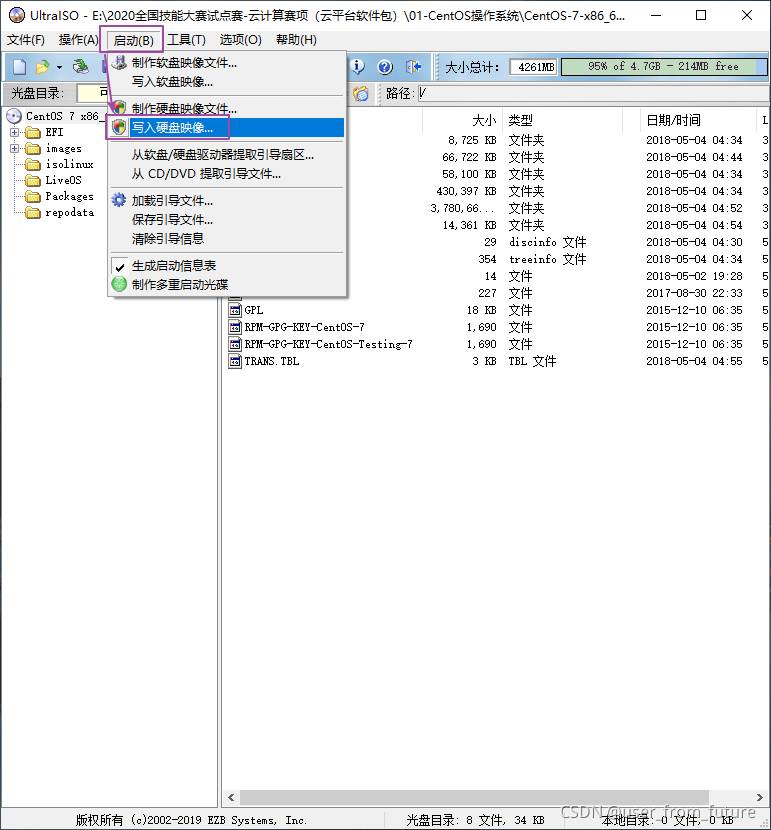Choose 保存引导文件 menu entry
The height and width of the screenshot is (830, 771).
172,220
